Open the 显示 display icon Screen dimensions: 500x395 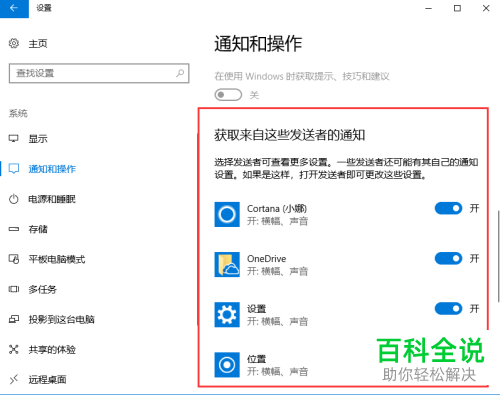pyautogui.click(x=14, y=138)
